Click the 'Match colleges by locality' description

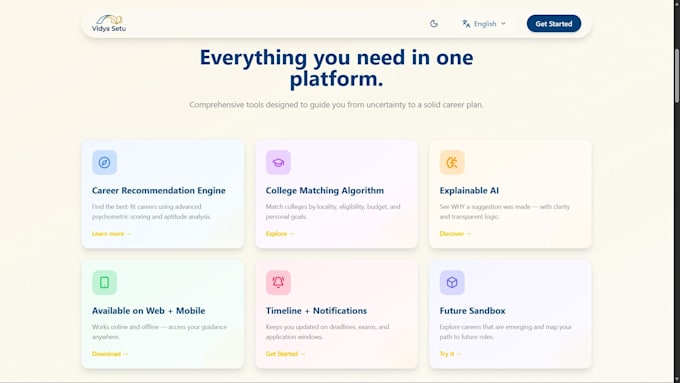pos(333,212)
